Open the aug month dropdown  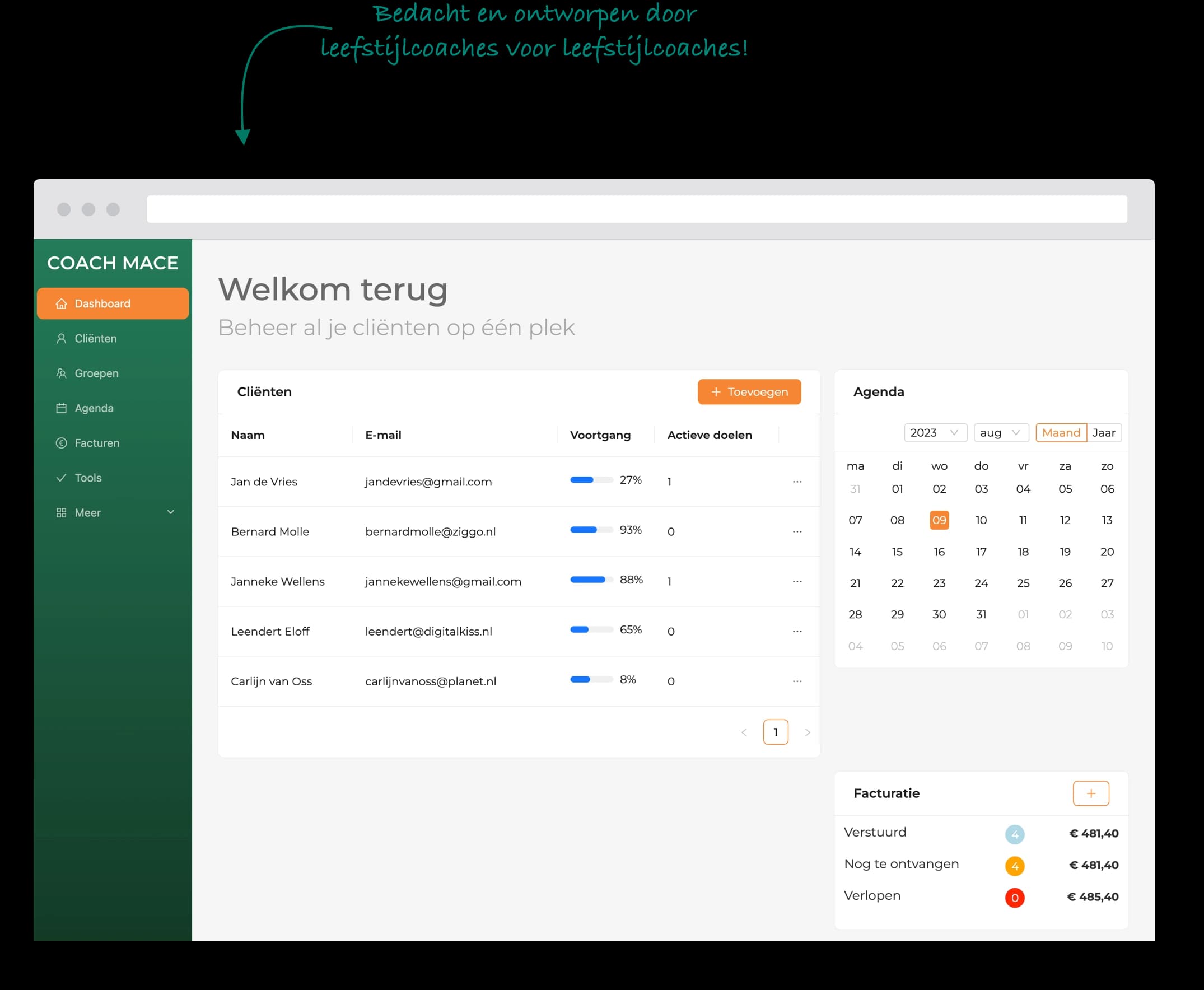pos(1000,433)
